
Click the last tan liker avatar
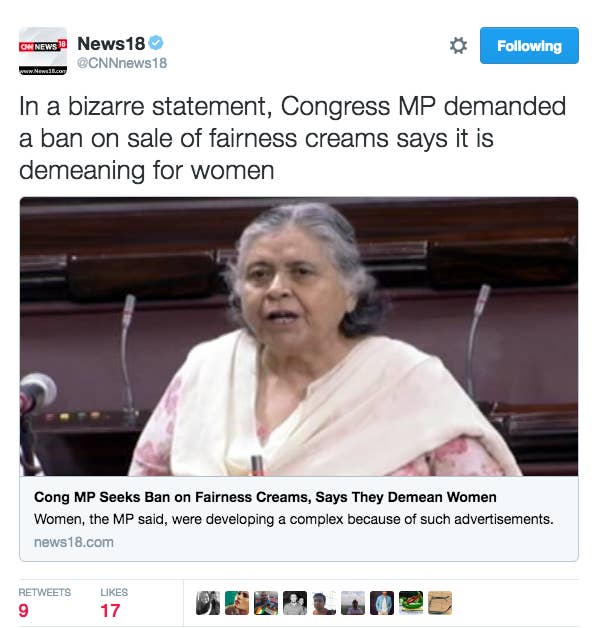click(x=440, y=603)
